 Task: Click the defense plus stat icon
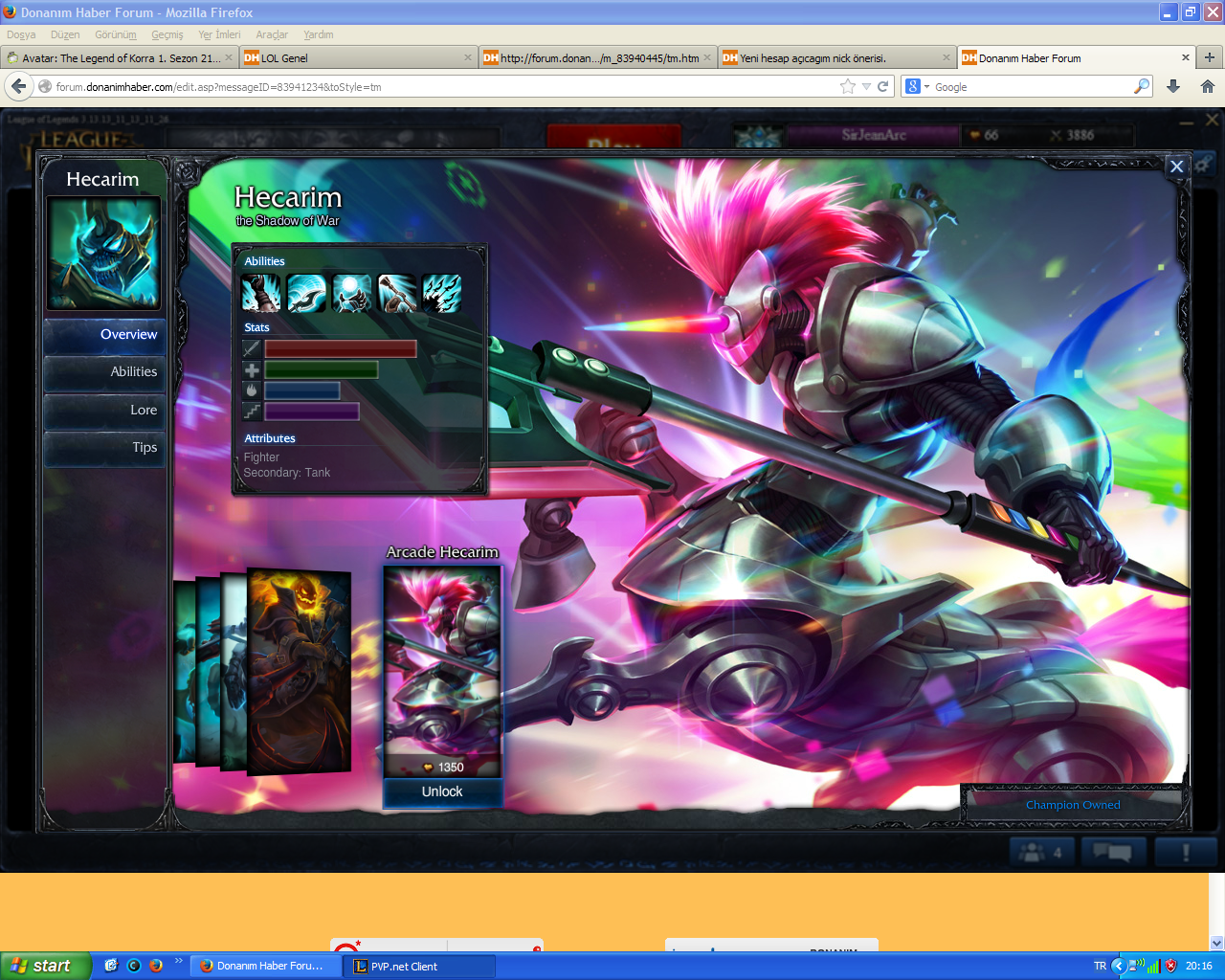252,370
